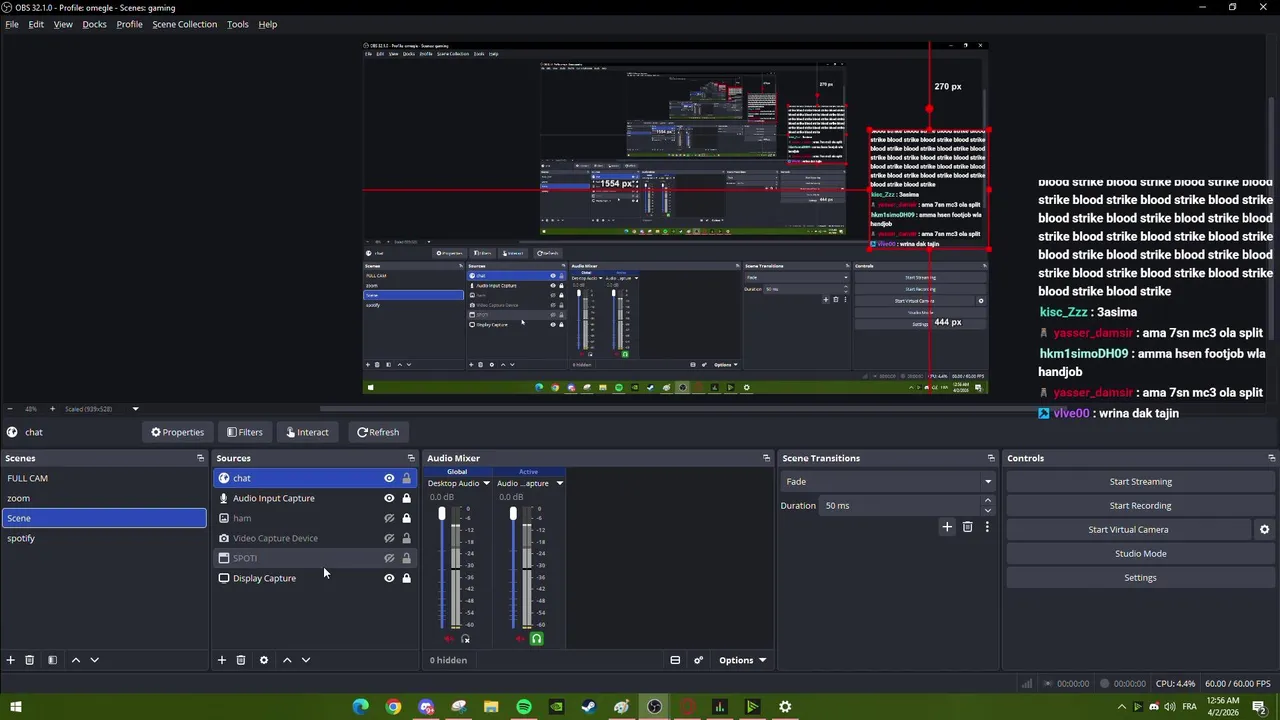This screenshot has width=1280, height=720.
Task: Open the Edit menu
Action: tap(36, 24)
